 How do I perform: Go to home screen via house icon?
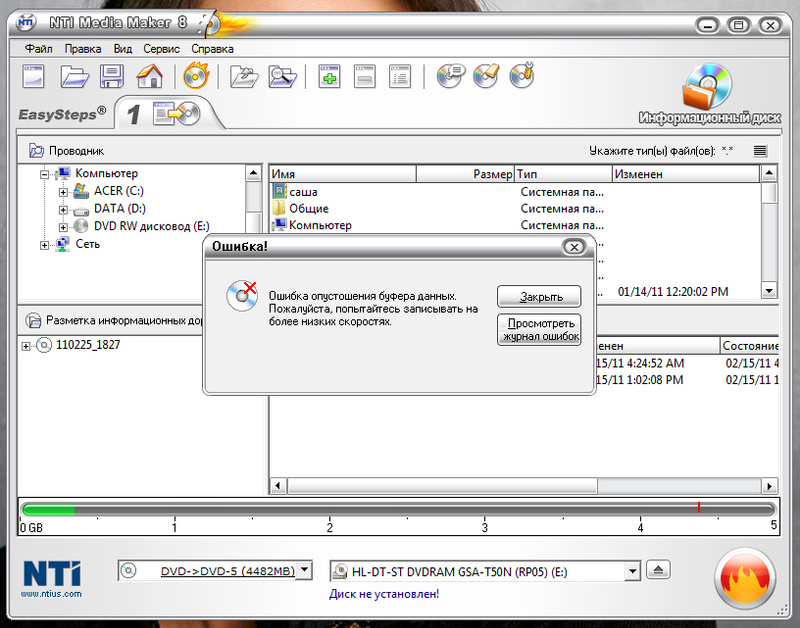pyautogui.click(x=149, y=77)
